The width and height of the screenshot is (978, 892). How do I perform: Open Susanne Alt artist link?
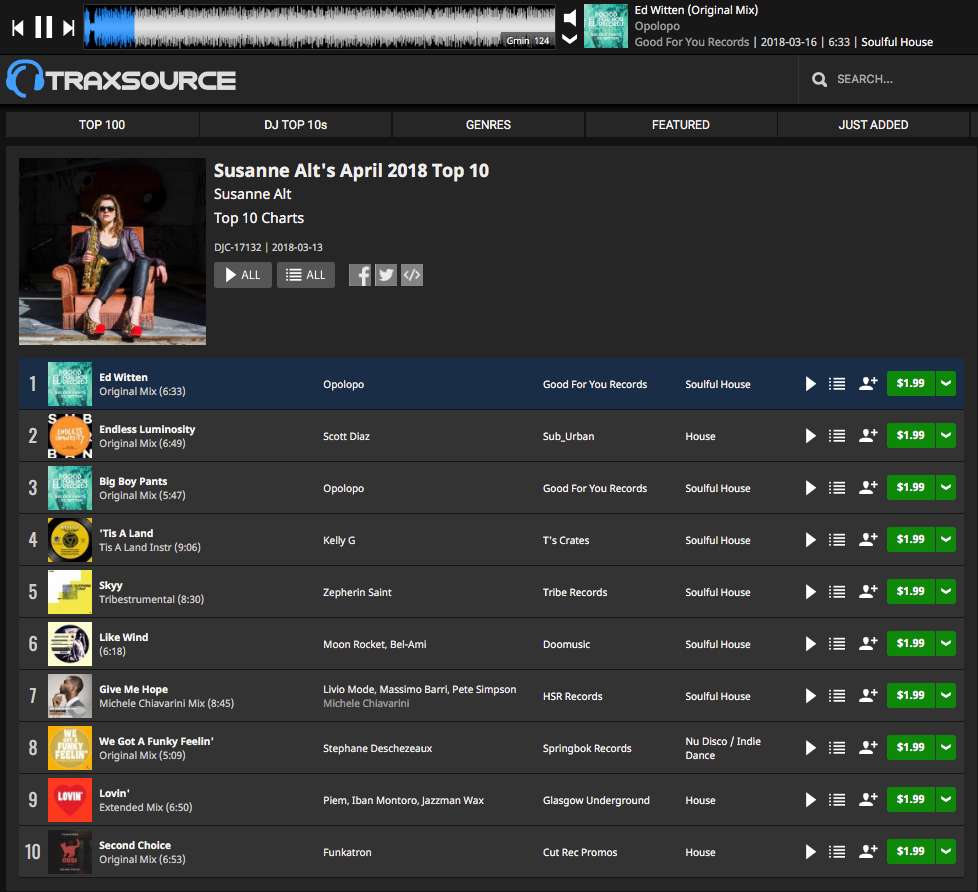point(253,194)
